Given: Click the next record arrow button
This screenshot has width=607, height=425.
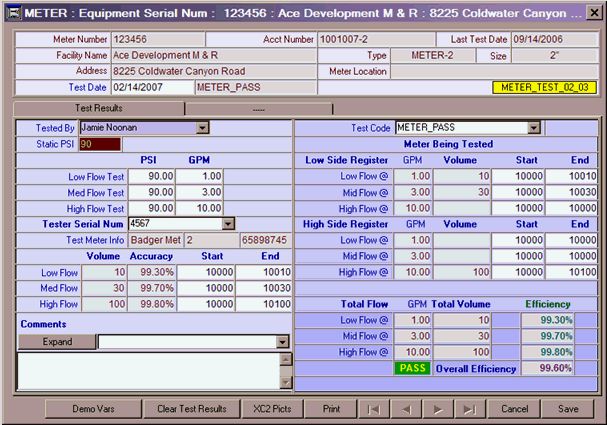Looking at the screenshot, I should (x=437, y=409).
